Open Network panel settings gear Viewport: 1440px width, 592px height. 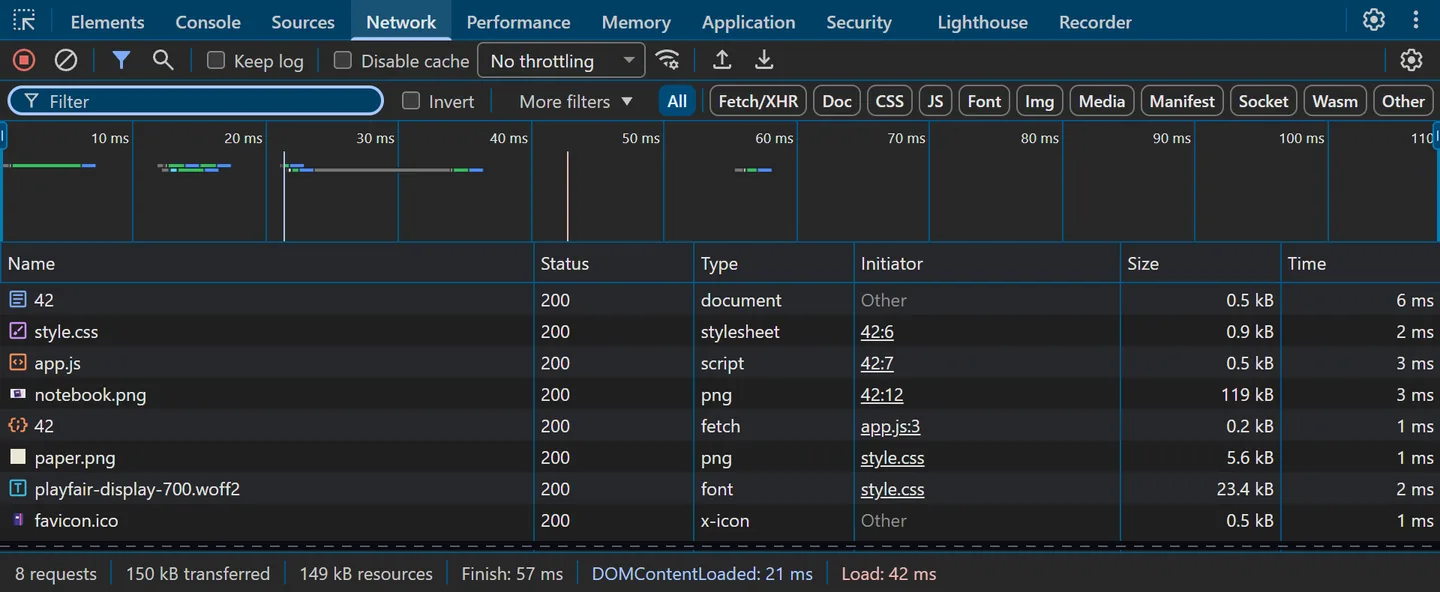1411,60
